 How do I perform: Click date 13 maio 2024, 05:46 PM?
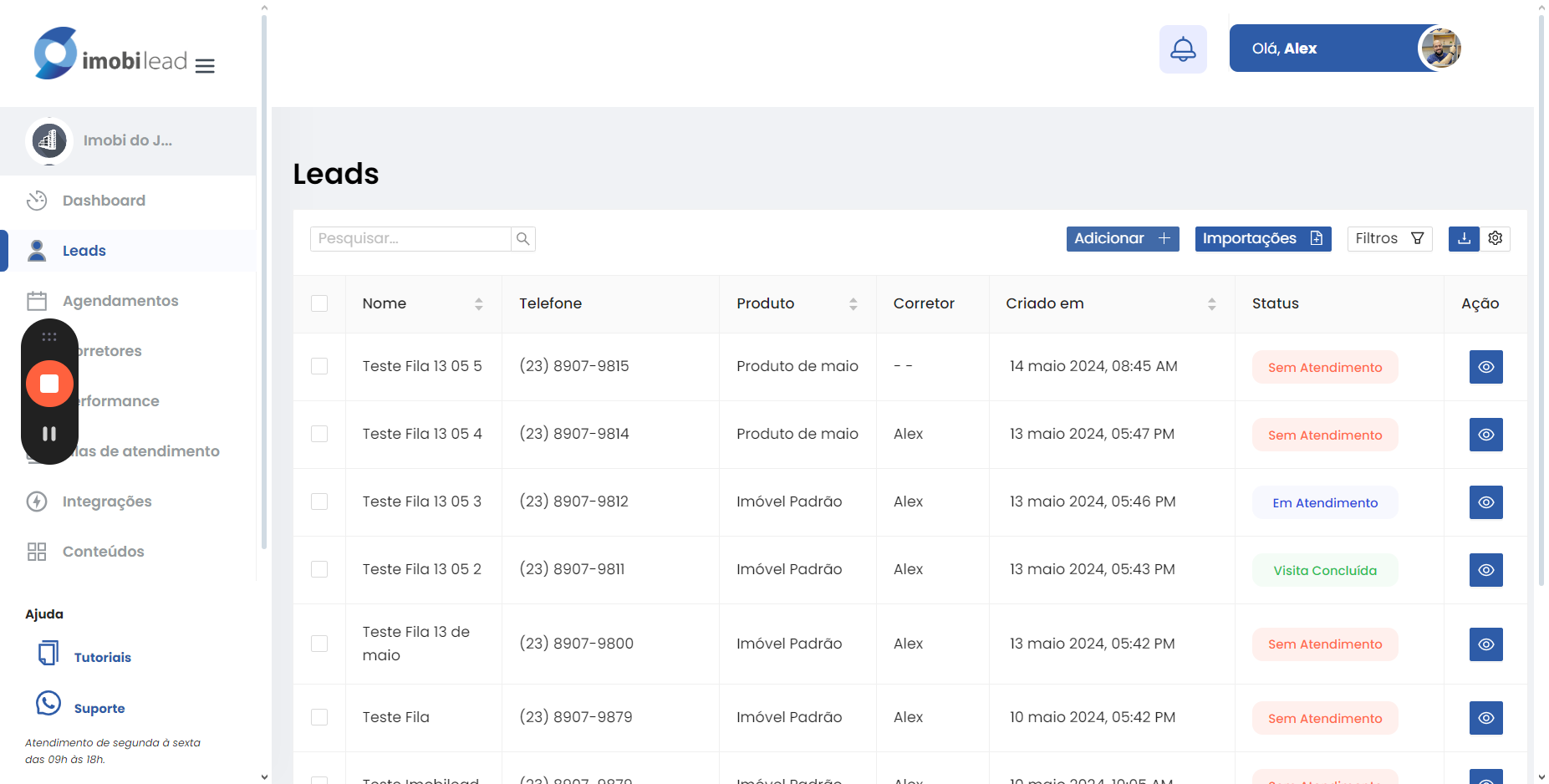(1093, 501)
